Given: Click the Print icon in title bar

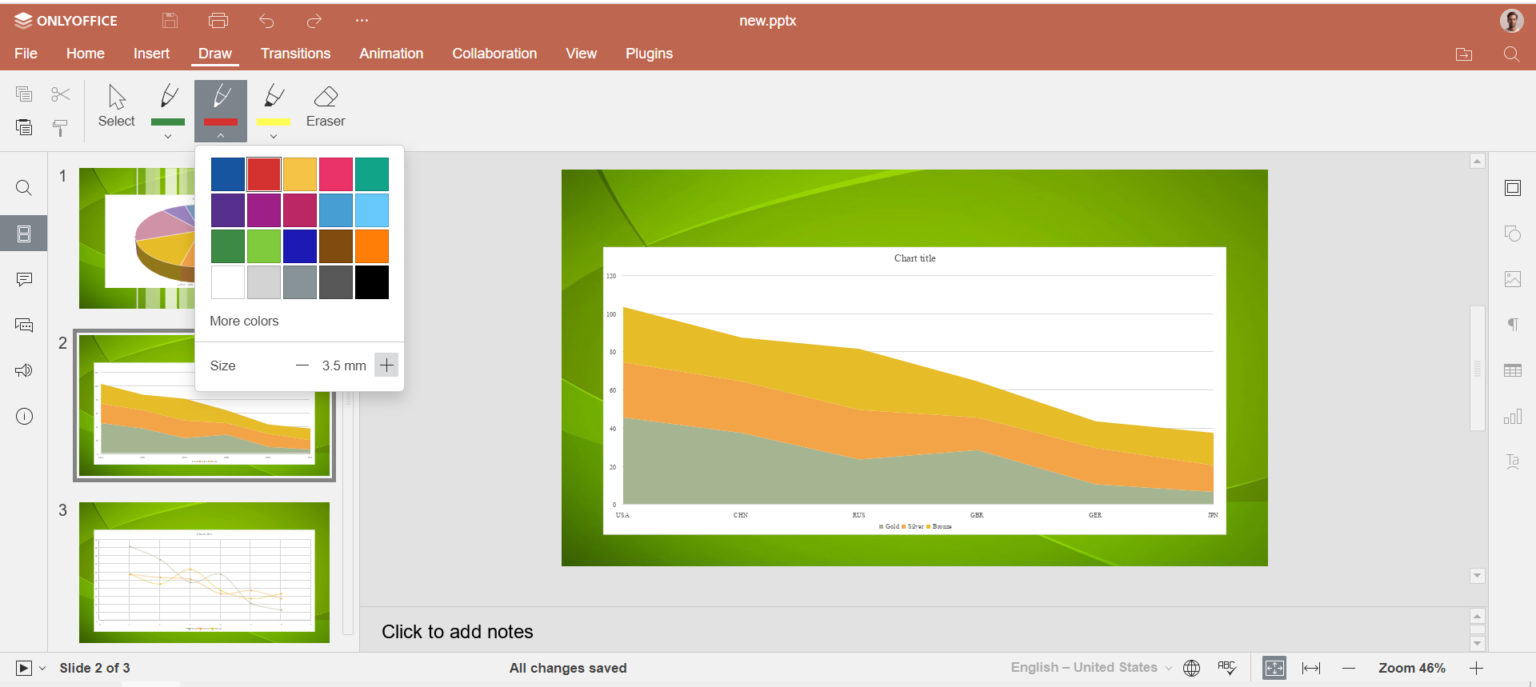Looking at the screenshot, I should (x=218, y=21).
